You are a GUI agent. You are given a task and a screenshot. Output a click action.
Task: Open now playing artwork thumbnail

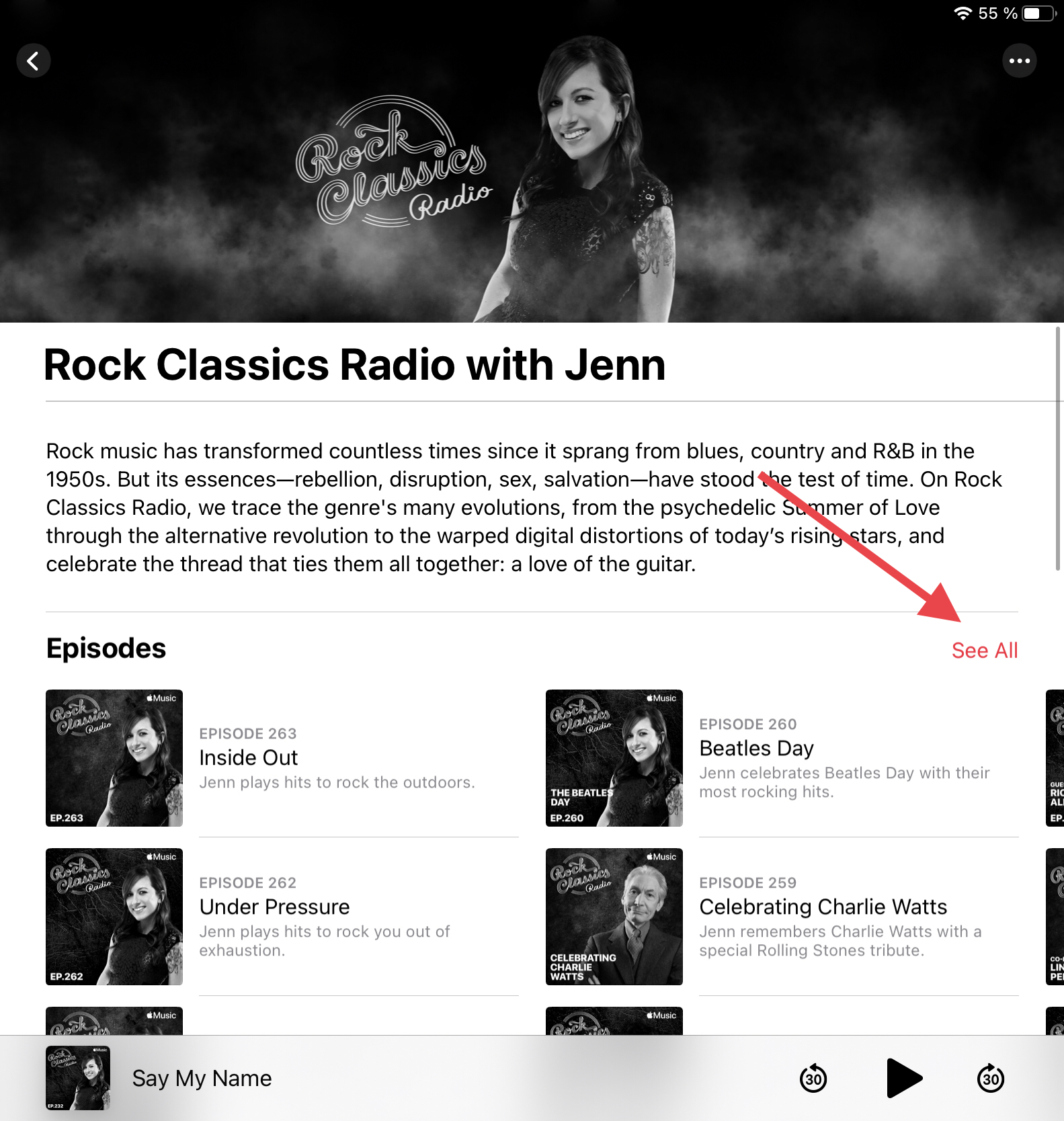point(78,1078)
